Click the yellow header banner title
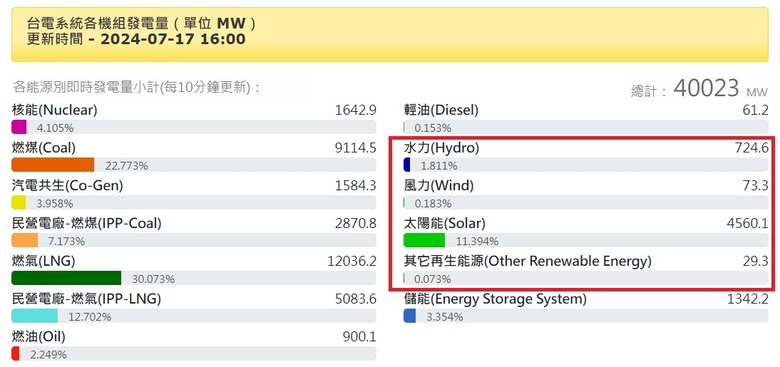Image resolution: width=780 pixels, height=367 pixels. (x=142, y=23)
